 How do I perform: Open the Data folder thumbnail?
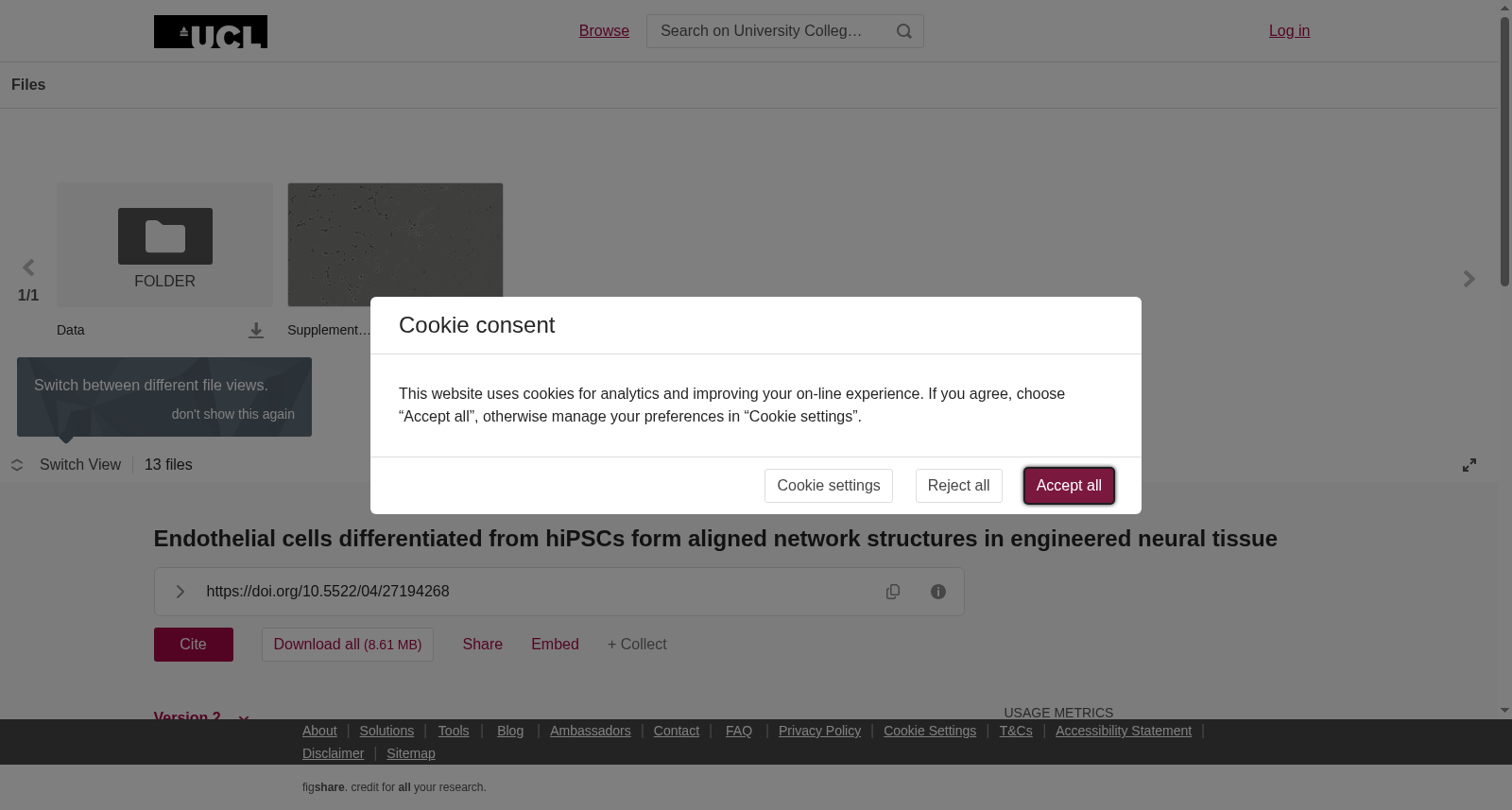(x=164, y=245)
